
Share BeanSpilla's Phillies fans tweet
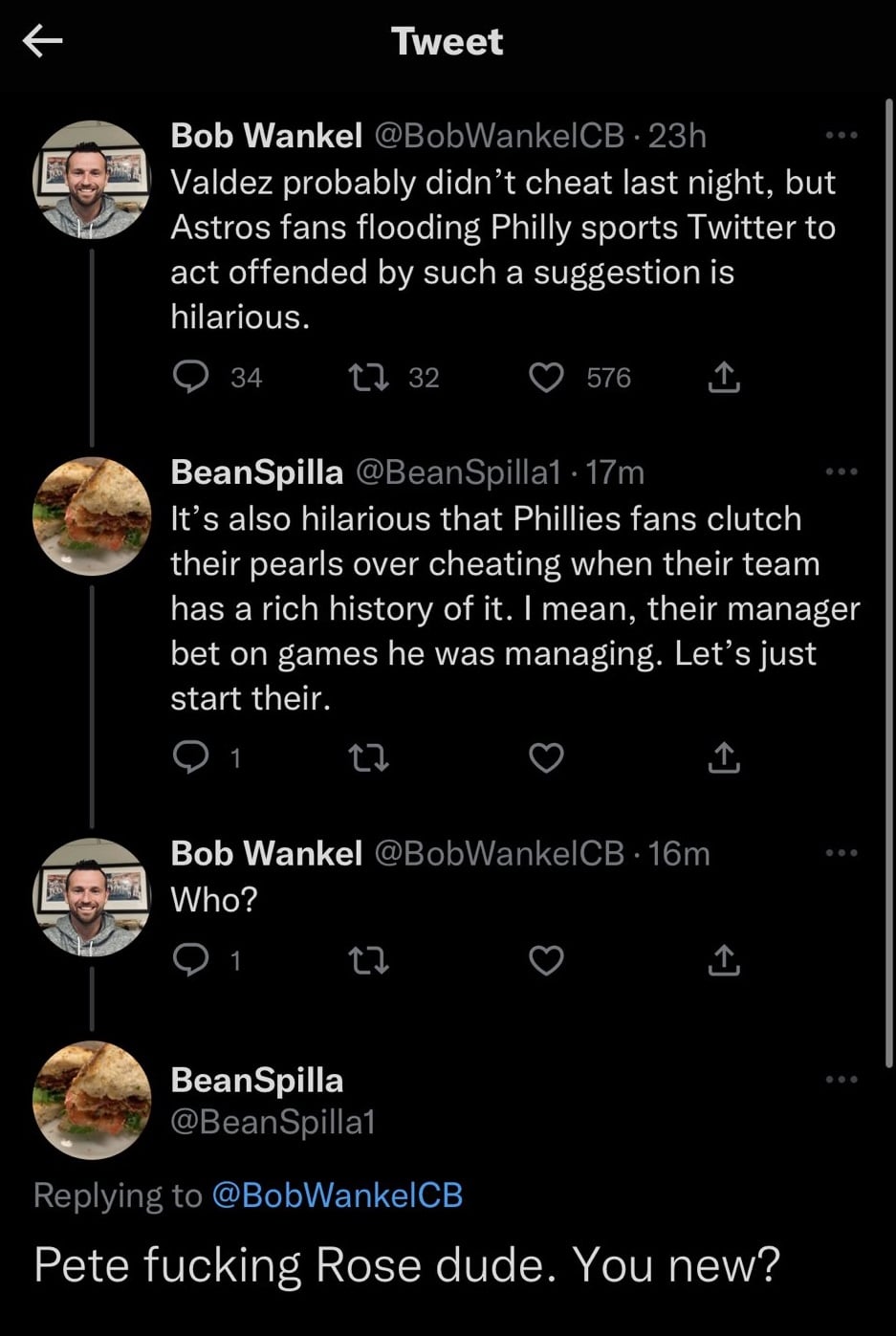pyautogui.click(x=724, y=757)
